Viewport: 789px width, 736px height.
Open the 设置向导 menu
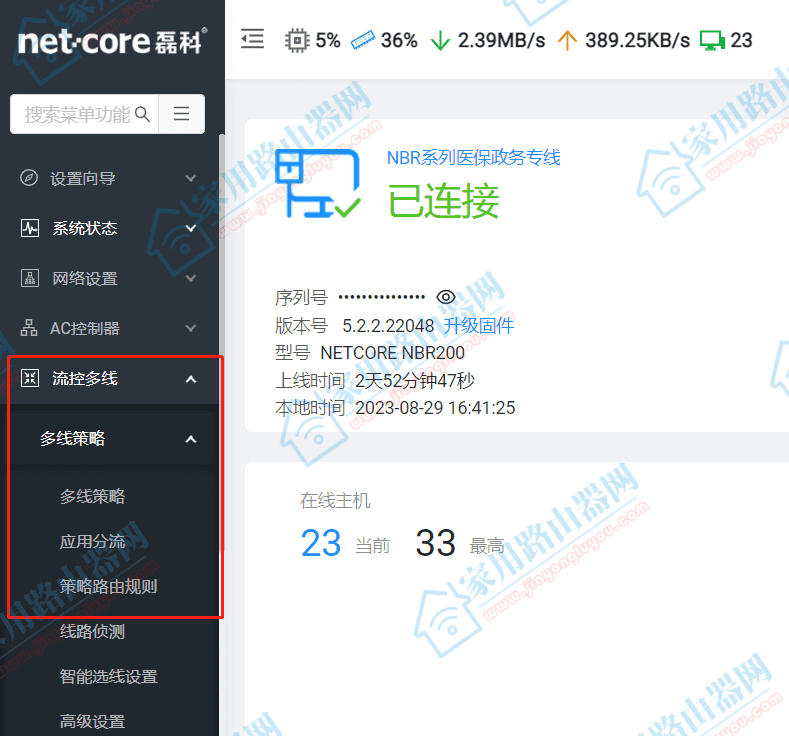click(109, 178)
